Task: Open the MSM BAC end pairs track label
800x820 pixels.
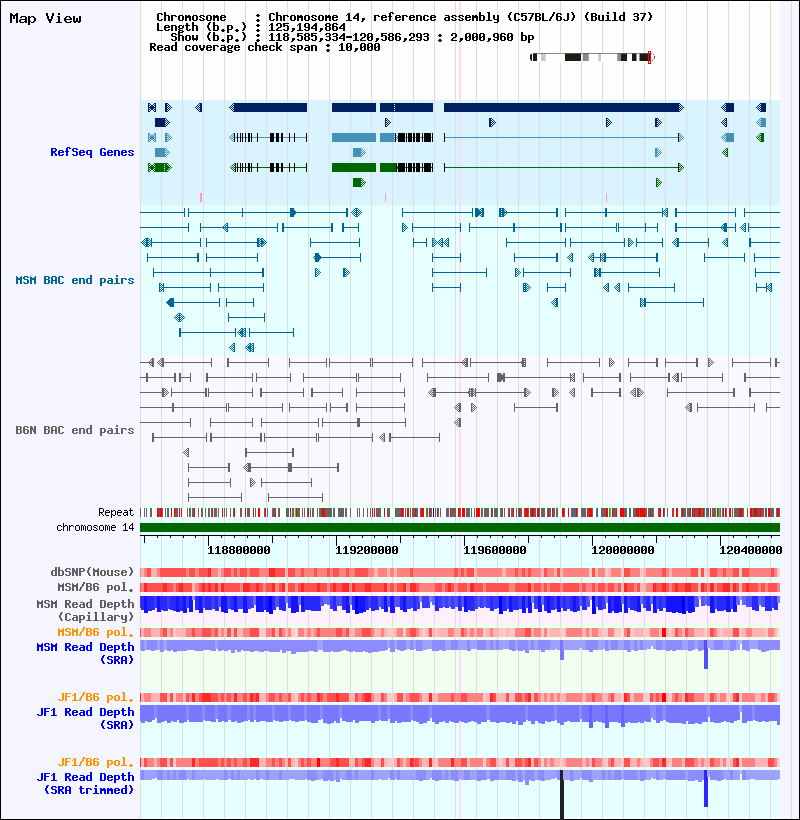Action: 75,280
